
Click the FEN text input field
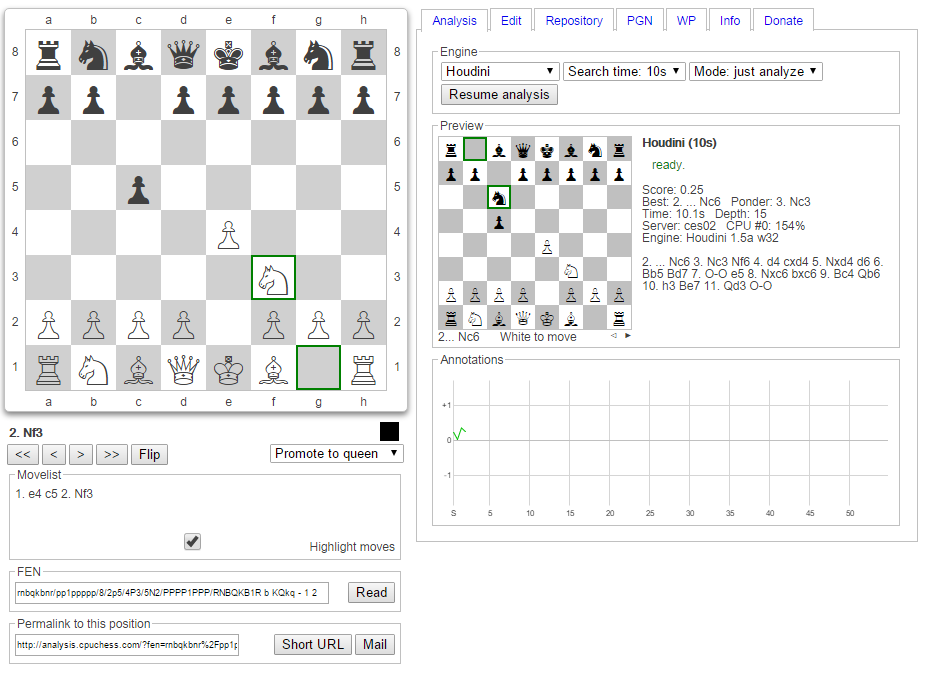pyautogui.click(x=171, y=593)
